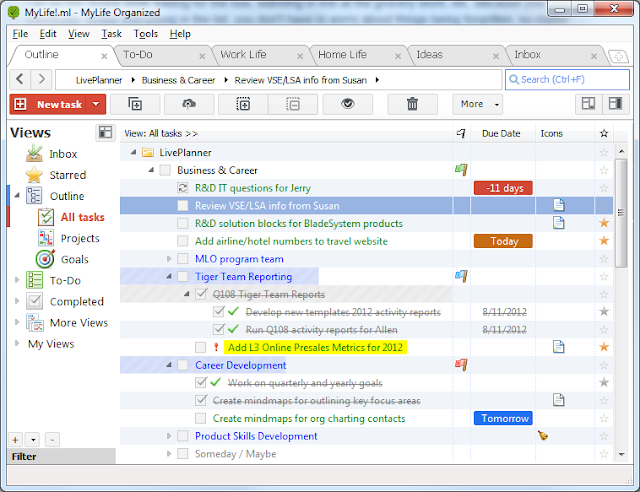Collapse the Outline views group
The height and width of the screenshot is (492, 640).
17,196
